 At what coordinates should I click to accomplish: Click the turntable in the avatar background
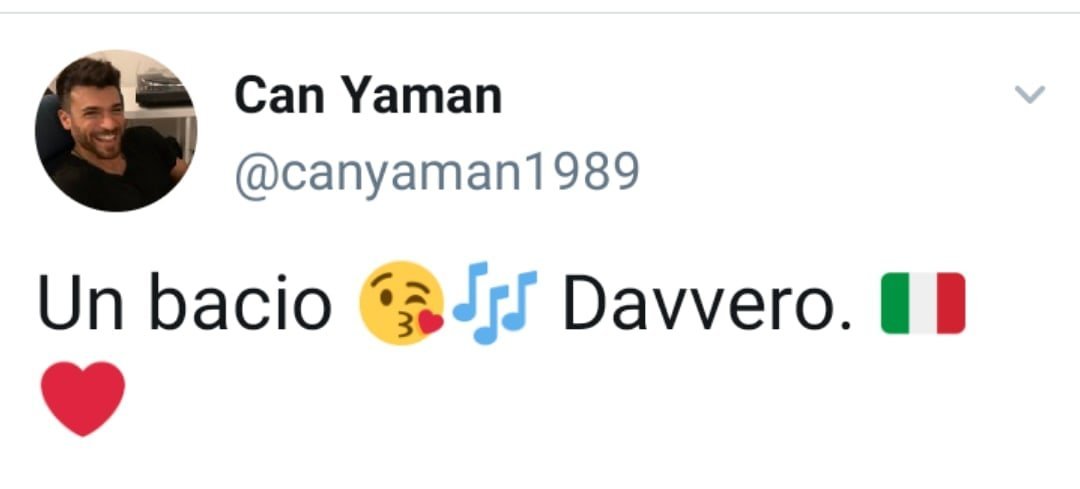(x=163, y=91)
